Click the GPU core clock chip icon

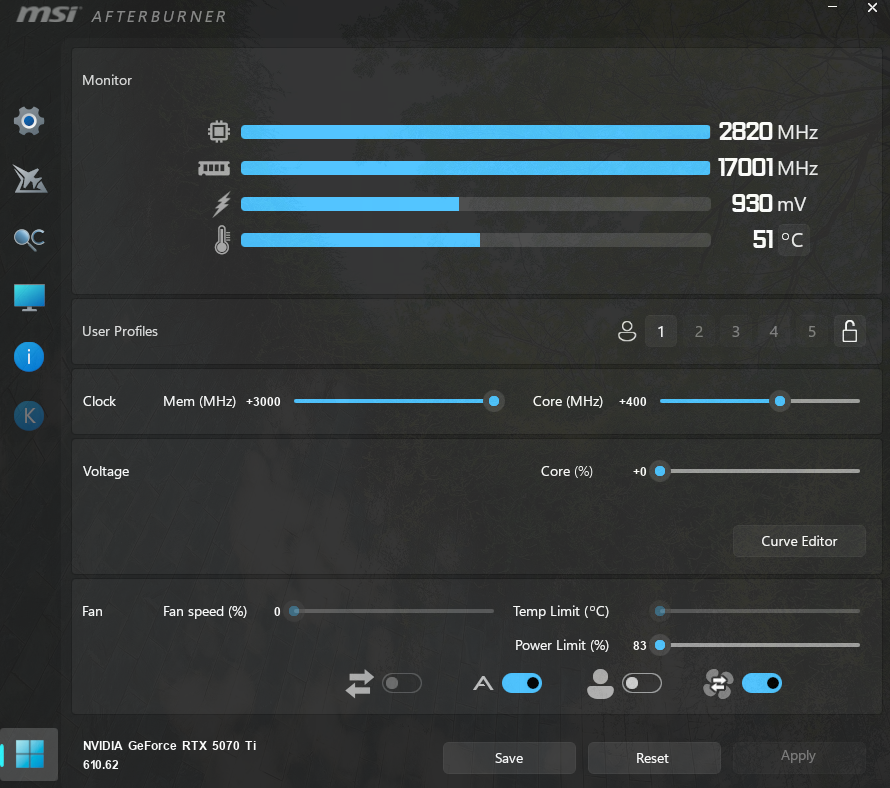pyautogui.click(x=219, y=132)
